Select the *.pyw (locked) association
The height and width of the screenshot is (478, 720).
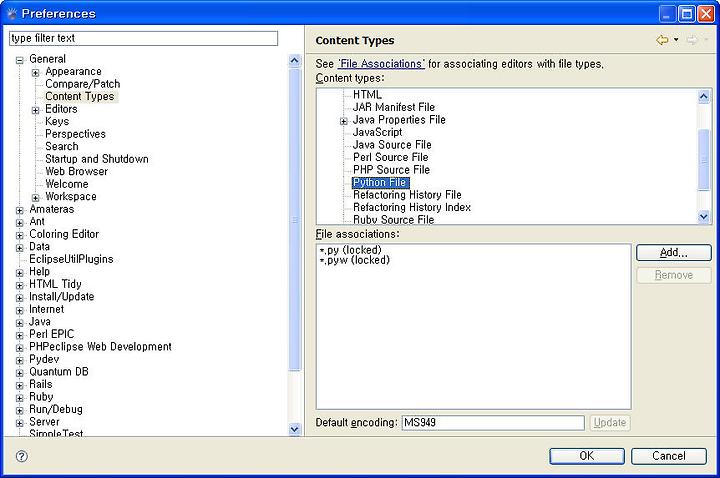(354, 260)
